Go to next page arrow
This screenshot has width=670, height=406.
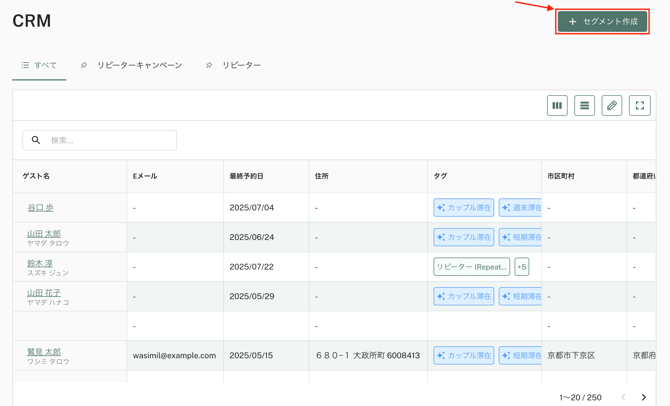[x=644, y=397]
